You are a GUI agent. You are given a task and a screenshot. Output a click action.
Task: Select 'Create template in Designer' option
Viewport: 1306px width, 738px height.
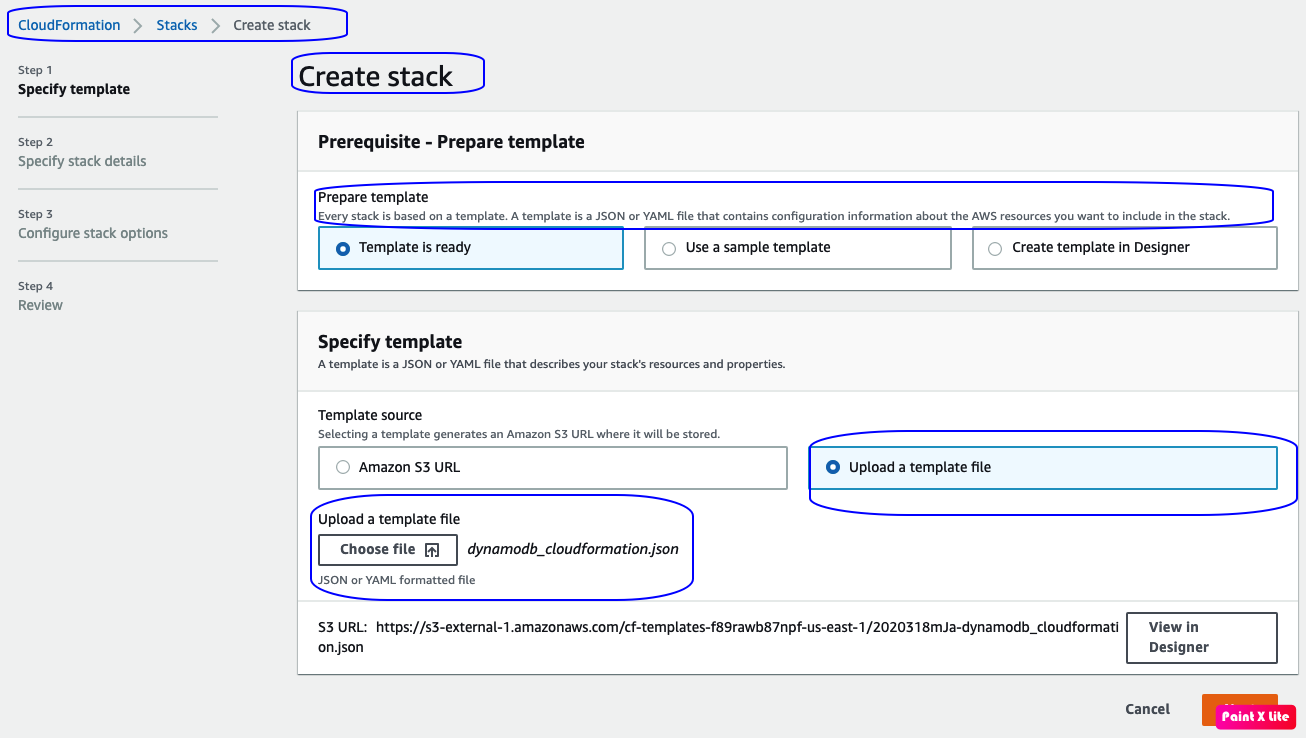point(995,248)
